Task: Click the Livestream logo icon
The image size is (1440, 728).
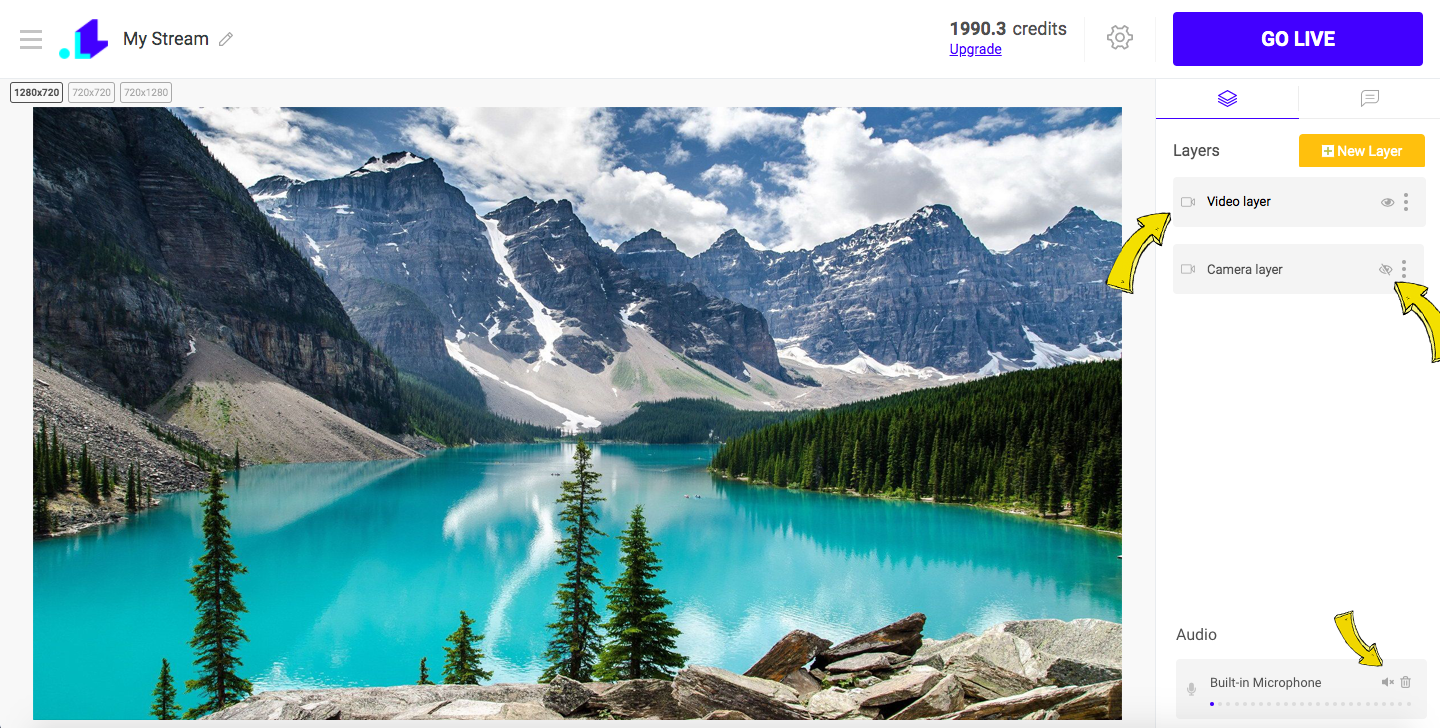Action: (83, 39)
